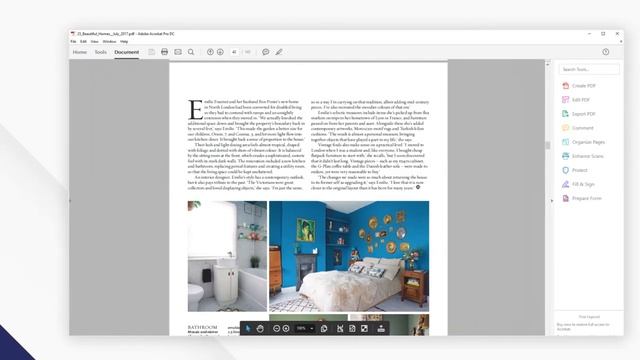Click the page display options icon in floating bar
The image size is (640, 360).
(324, 328)
